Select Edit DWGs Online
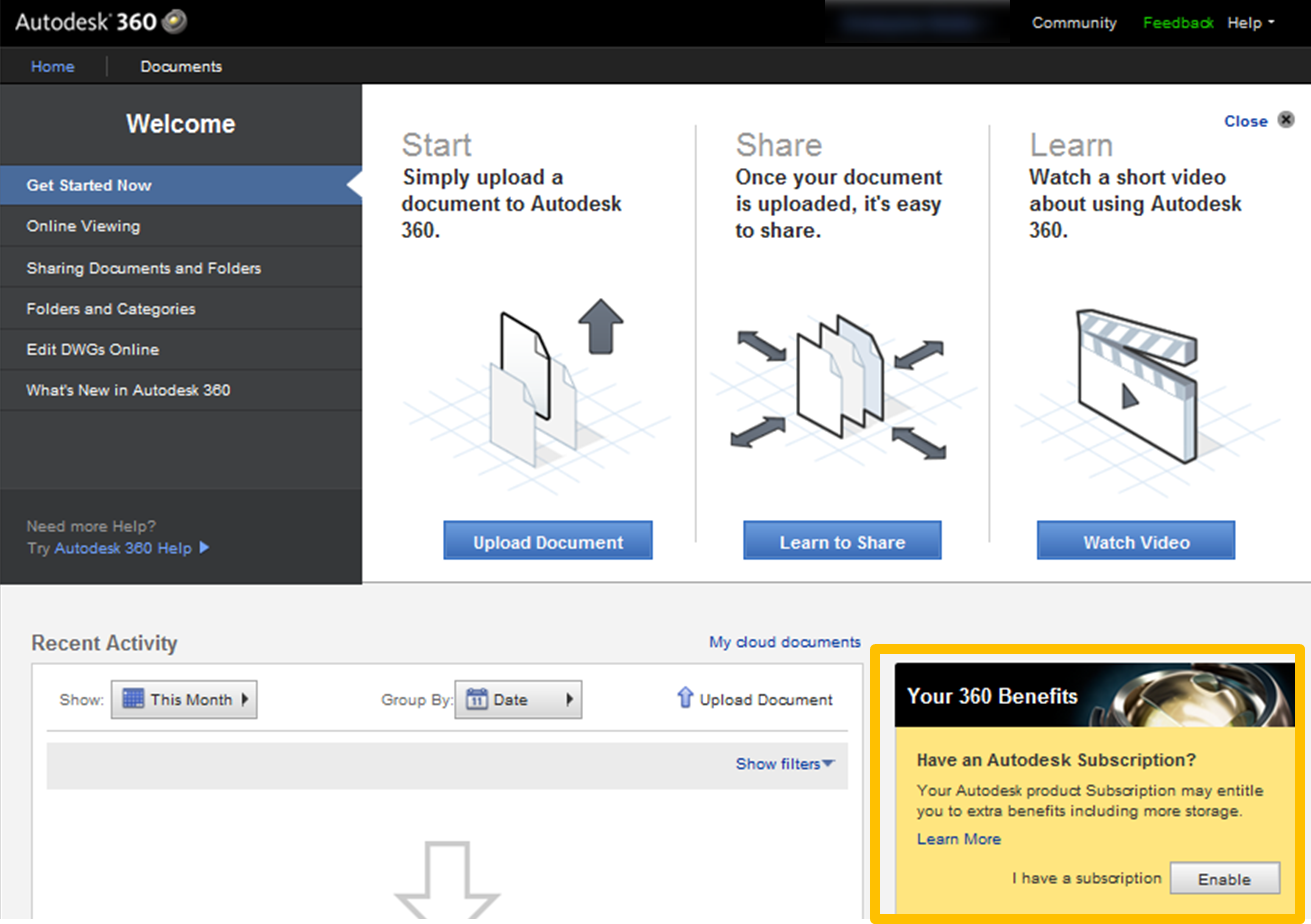Screen dimensions: 1311x924 (180, 350)
